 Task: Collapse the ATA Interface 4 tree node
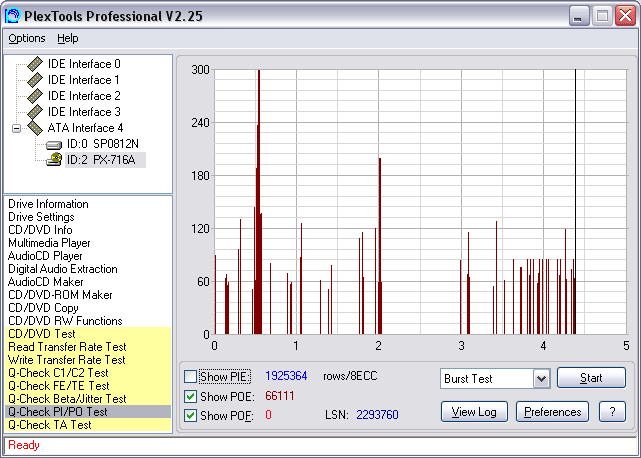click(x=16, y=128)
